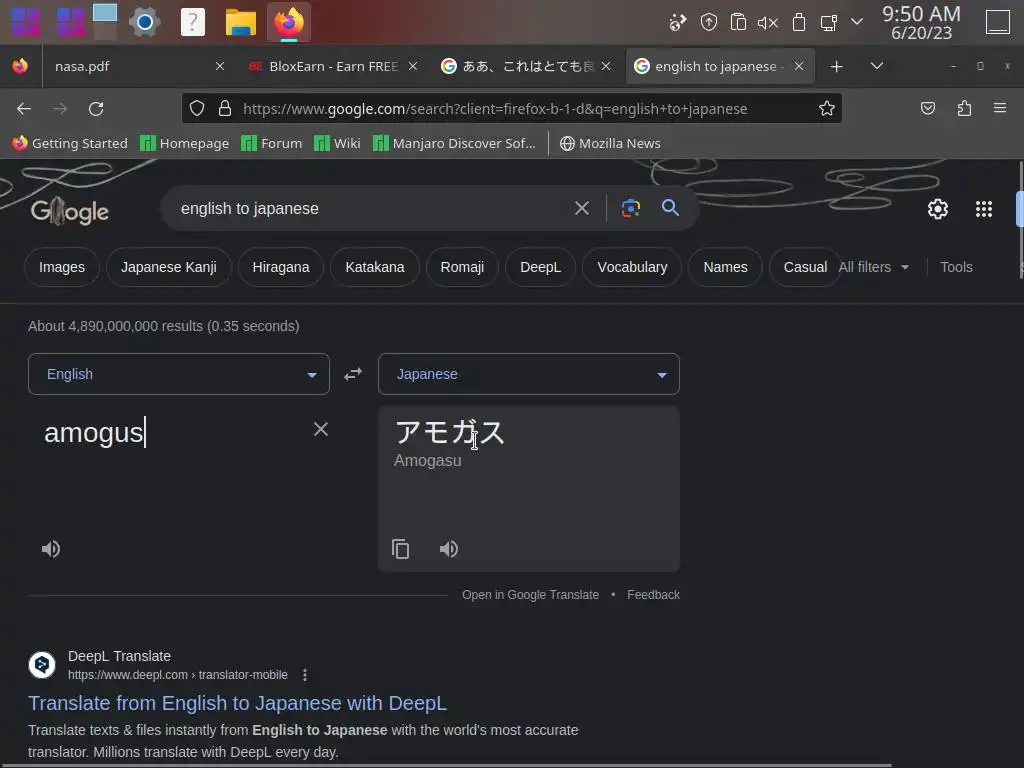Select the Hiragana filter chip
The image size is (1024, 768).
[x=281, y=267]
